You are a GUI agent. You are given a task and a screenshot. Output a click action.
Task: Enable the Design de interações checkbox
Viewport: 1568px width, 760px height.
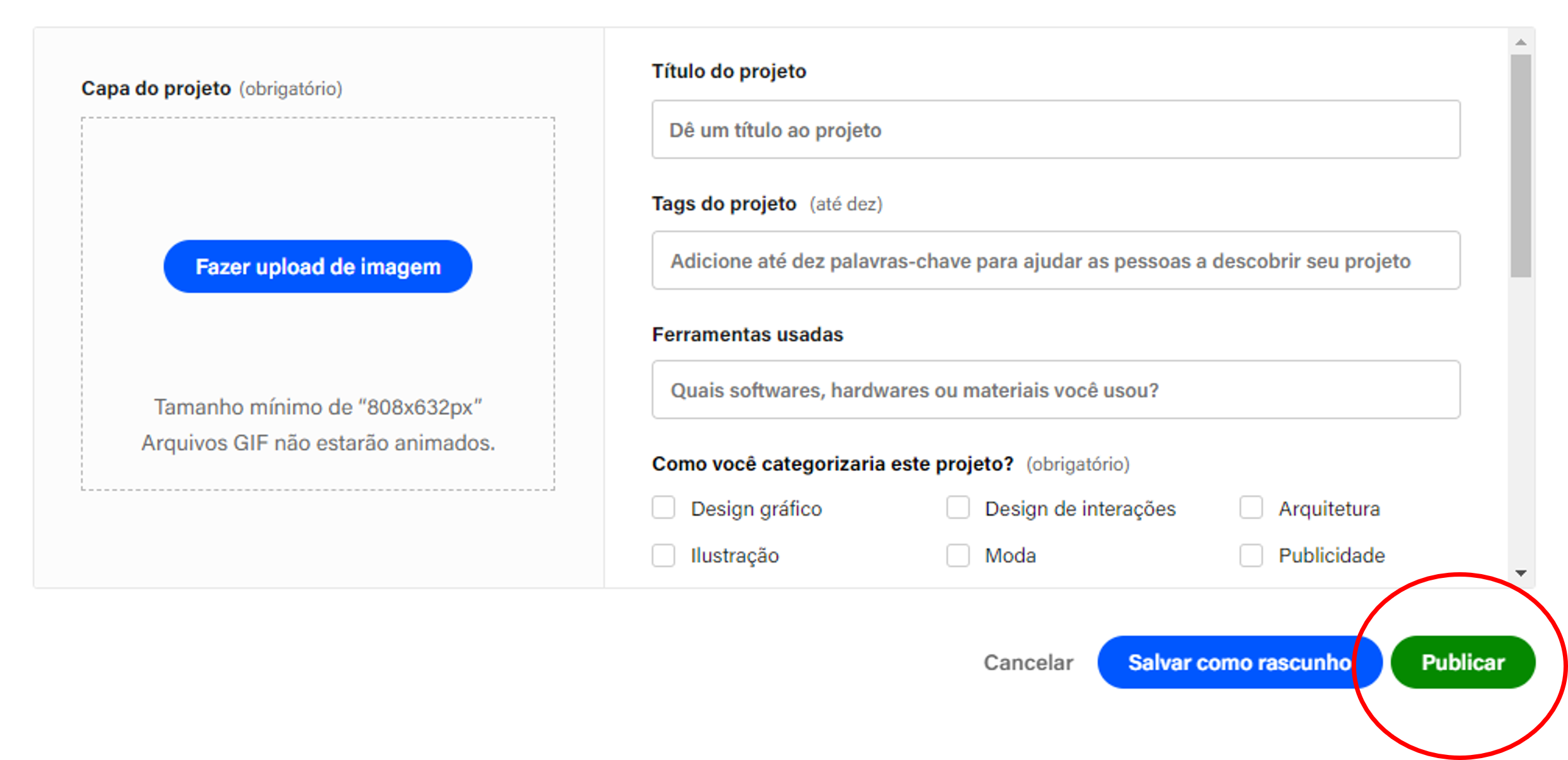click(x=958, y=508)
